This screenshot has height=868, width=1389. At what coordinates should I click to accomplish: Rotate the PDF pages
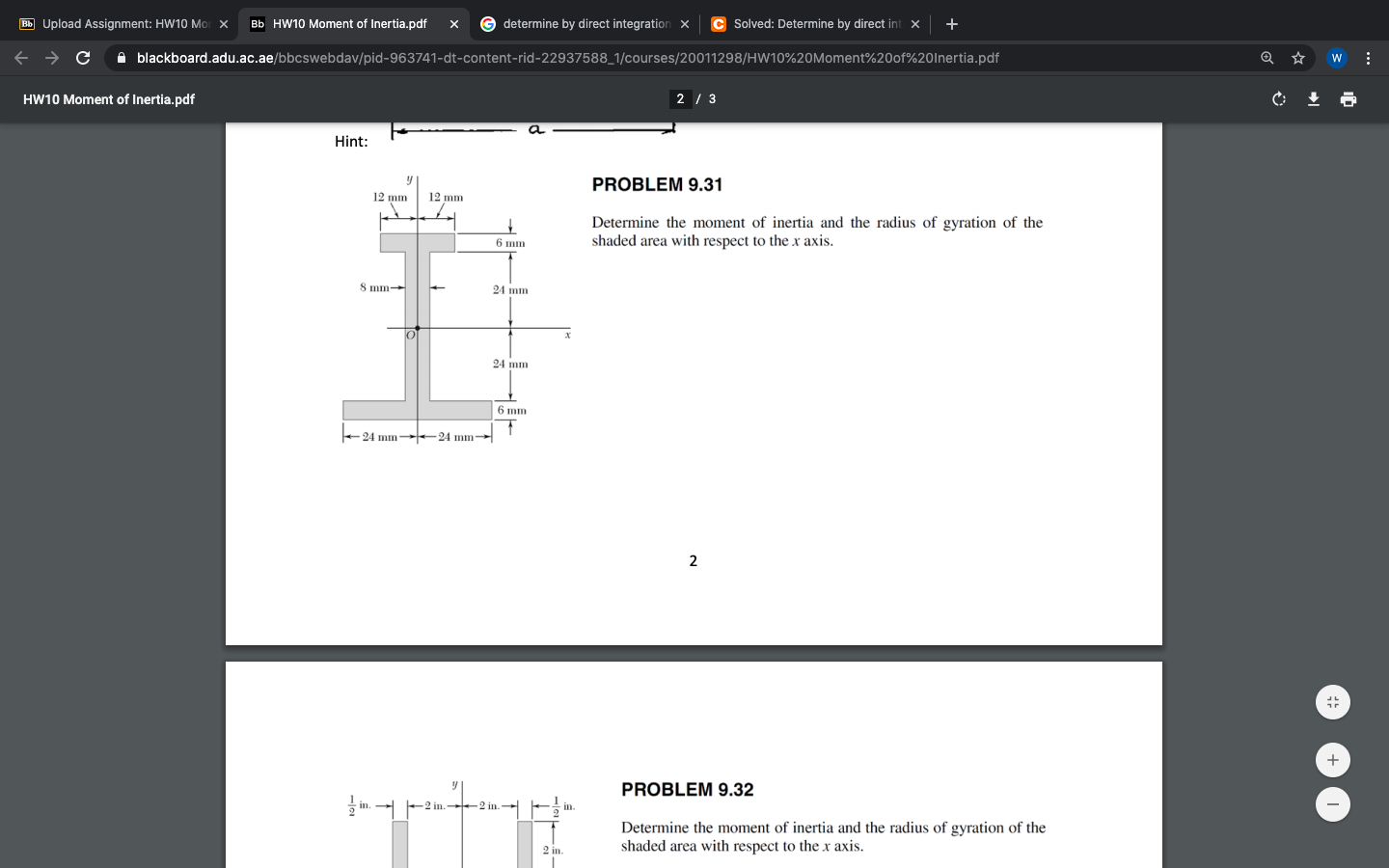[x=1277, y=98]
